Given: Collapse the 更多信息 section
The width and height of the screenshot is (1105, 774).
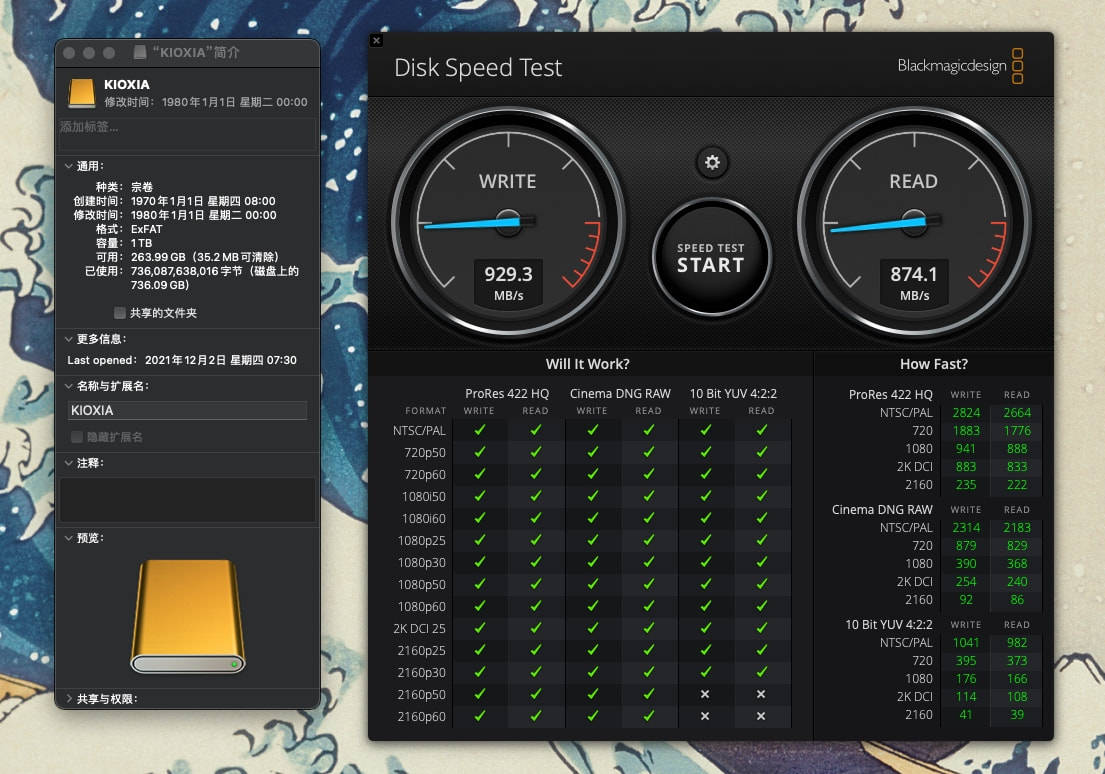Looking at the screenshot, I should pos(68,339).
